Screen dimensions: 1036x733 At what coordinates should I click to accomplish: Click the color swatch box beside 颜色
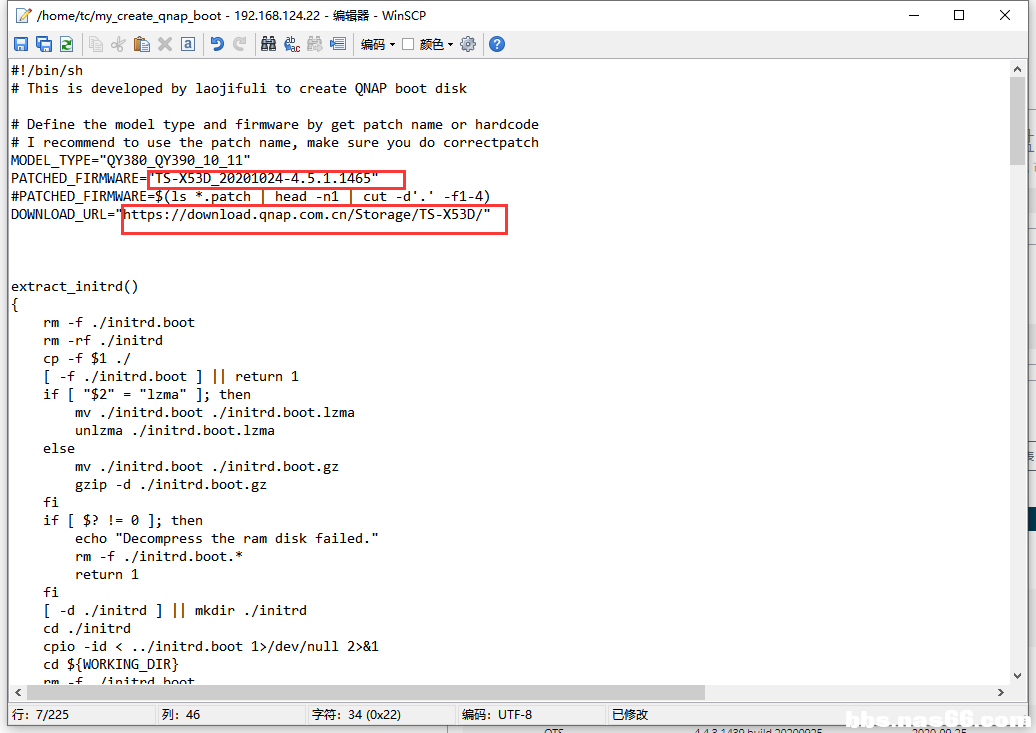[x=408, y=44]
